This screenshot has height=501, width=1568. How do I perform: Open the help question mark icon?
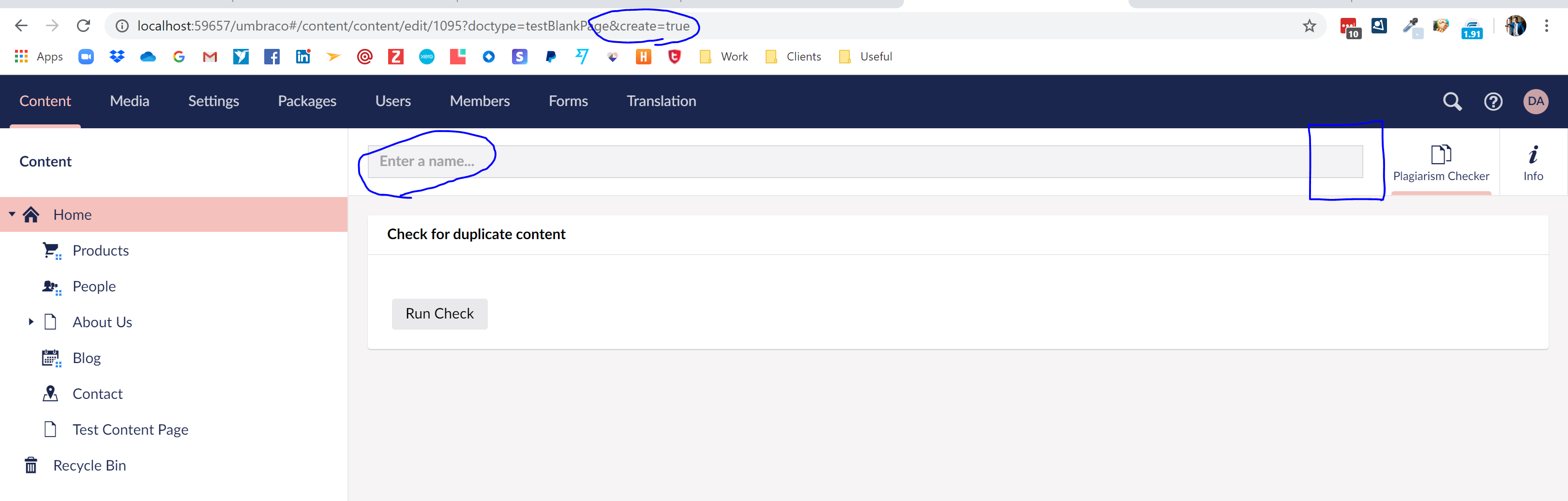[x=1493, y=101]
